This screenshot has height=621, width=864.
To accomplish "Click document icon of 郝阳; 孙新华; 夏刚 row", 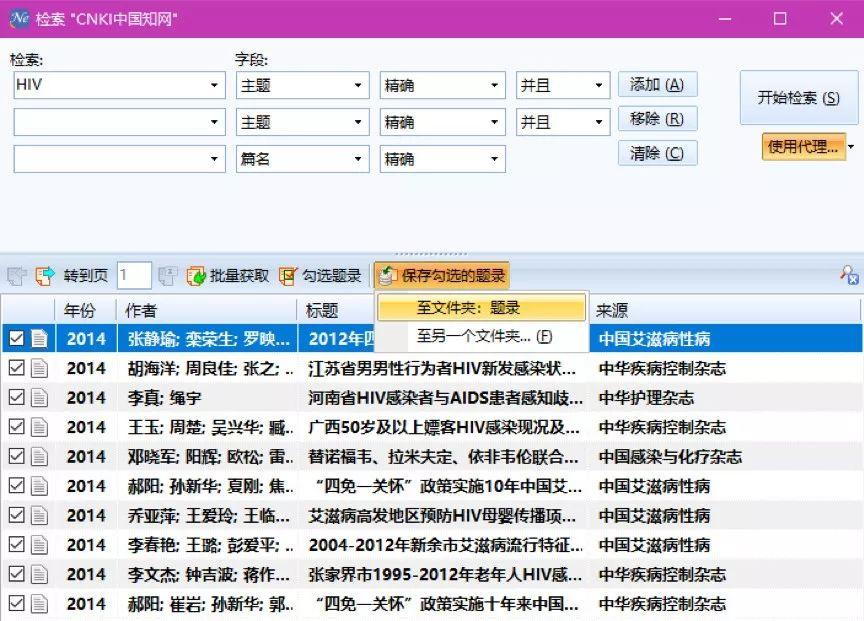I will click(39, 486).
